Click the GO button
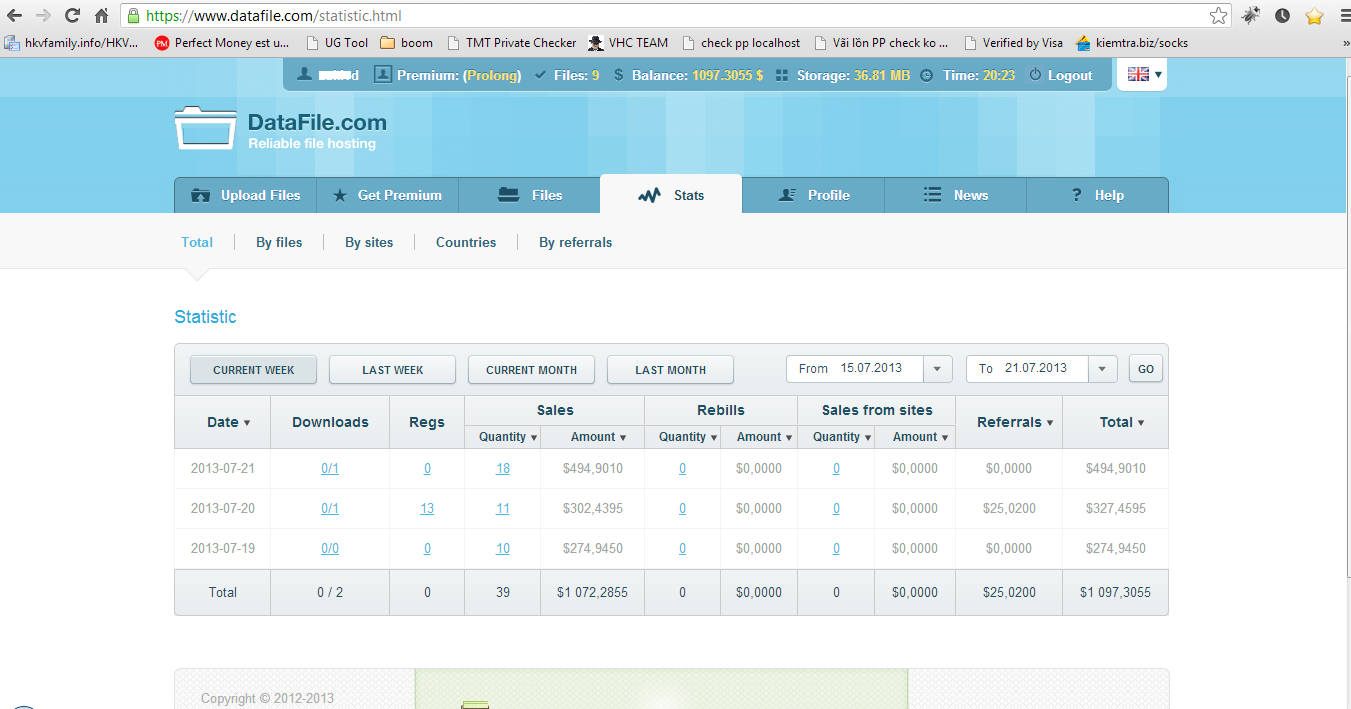 [x=1146, y=369]
